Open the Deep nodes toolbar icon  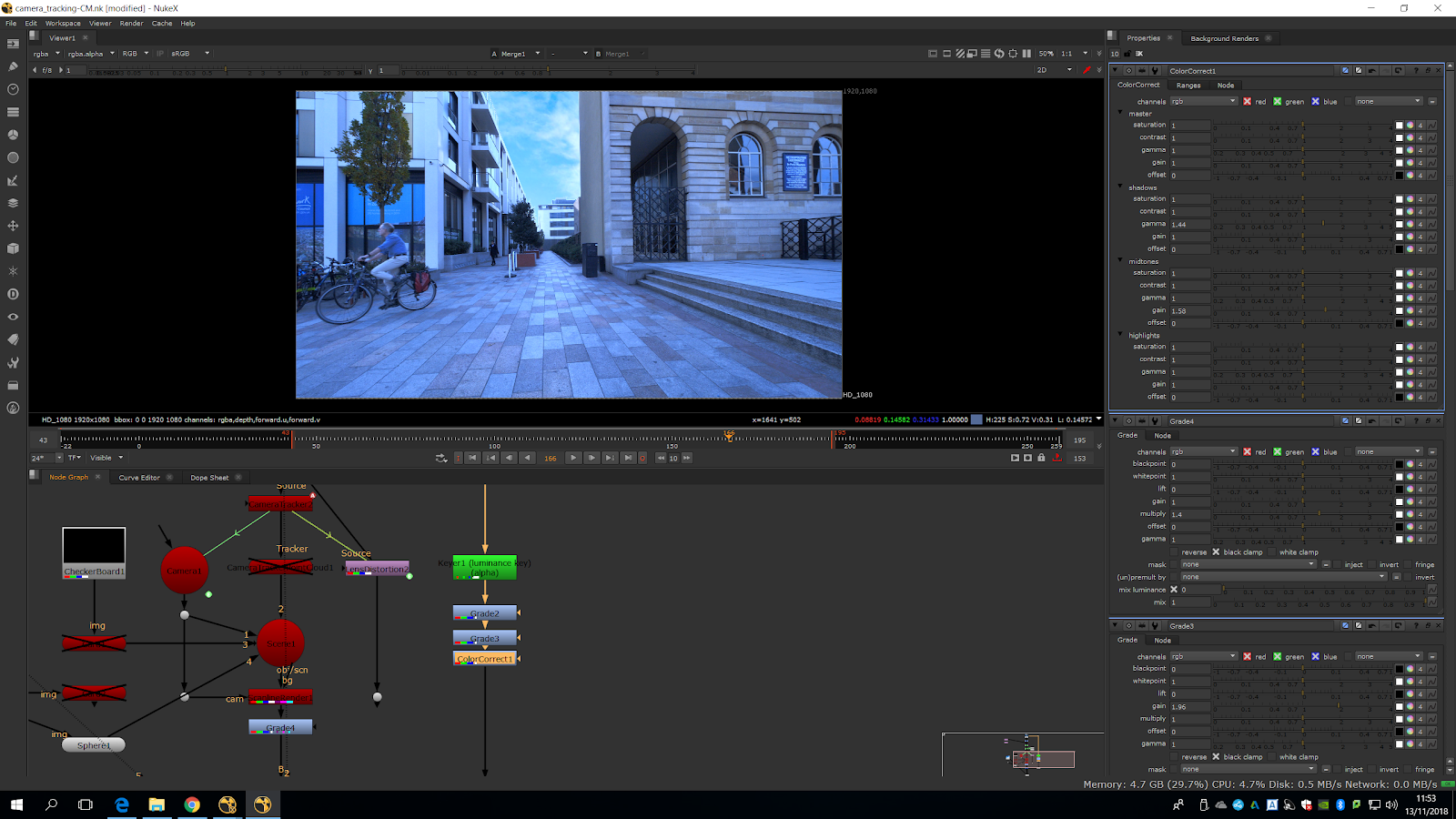tap(13, 294)
